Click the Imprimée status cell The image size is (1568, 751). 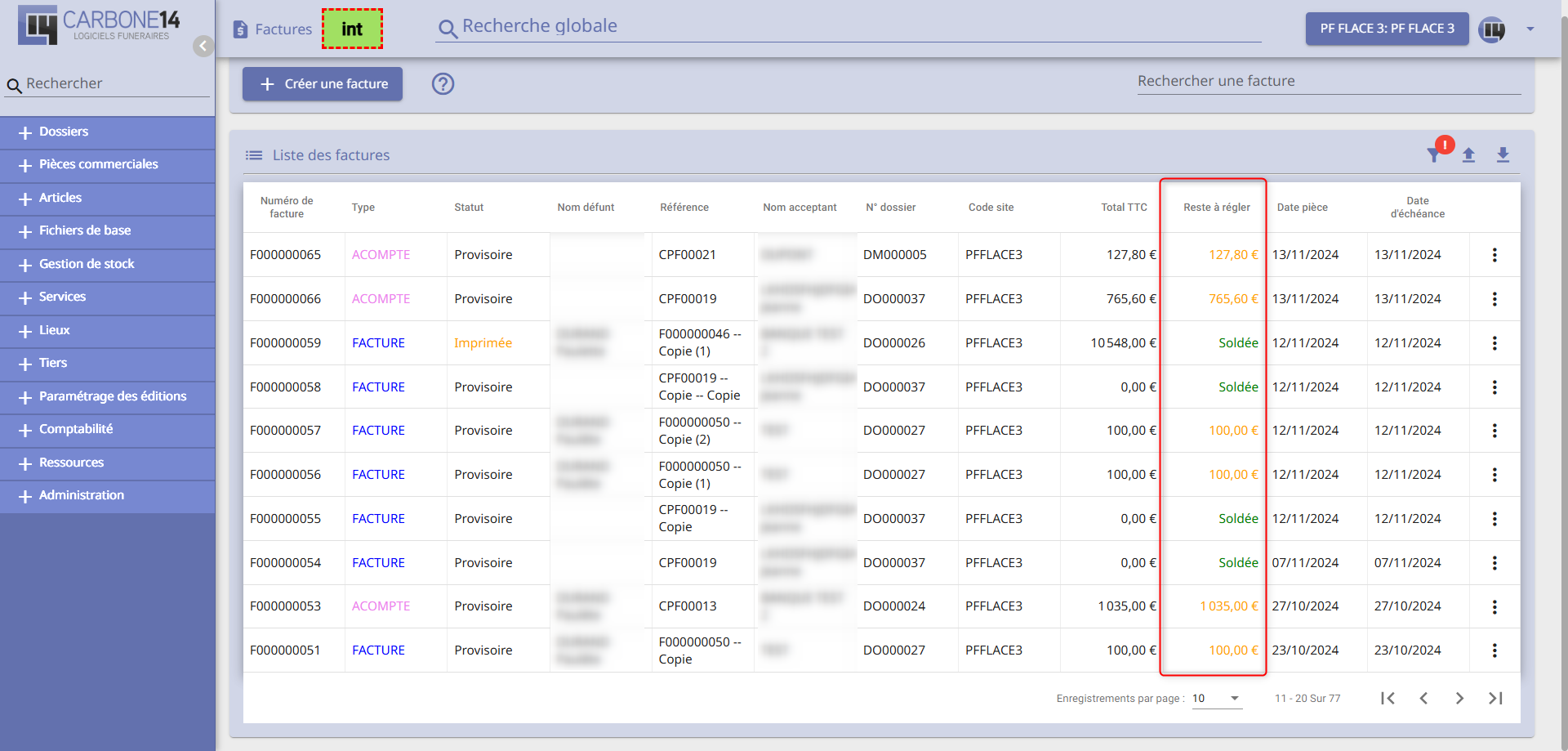point(483,343)
